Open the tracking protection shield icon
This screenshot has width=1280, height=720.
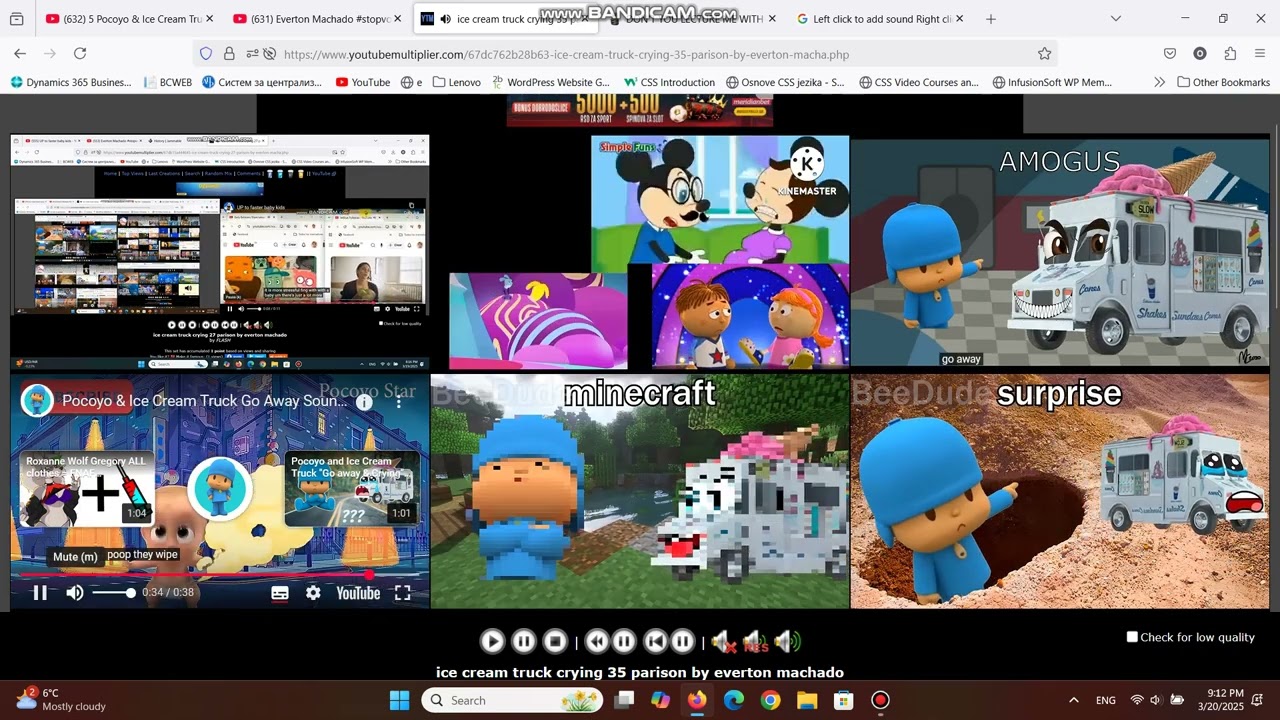tap(206, 54)
